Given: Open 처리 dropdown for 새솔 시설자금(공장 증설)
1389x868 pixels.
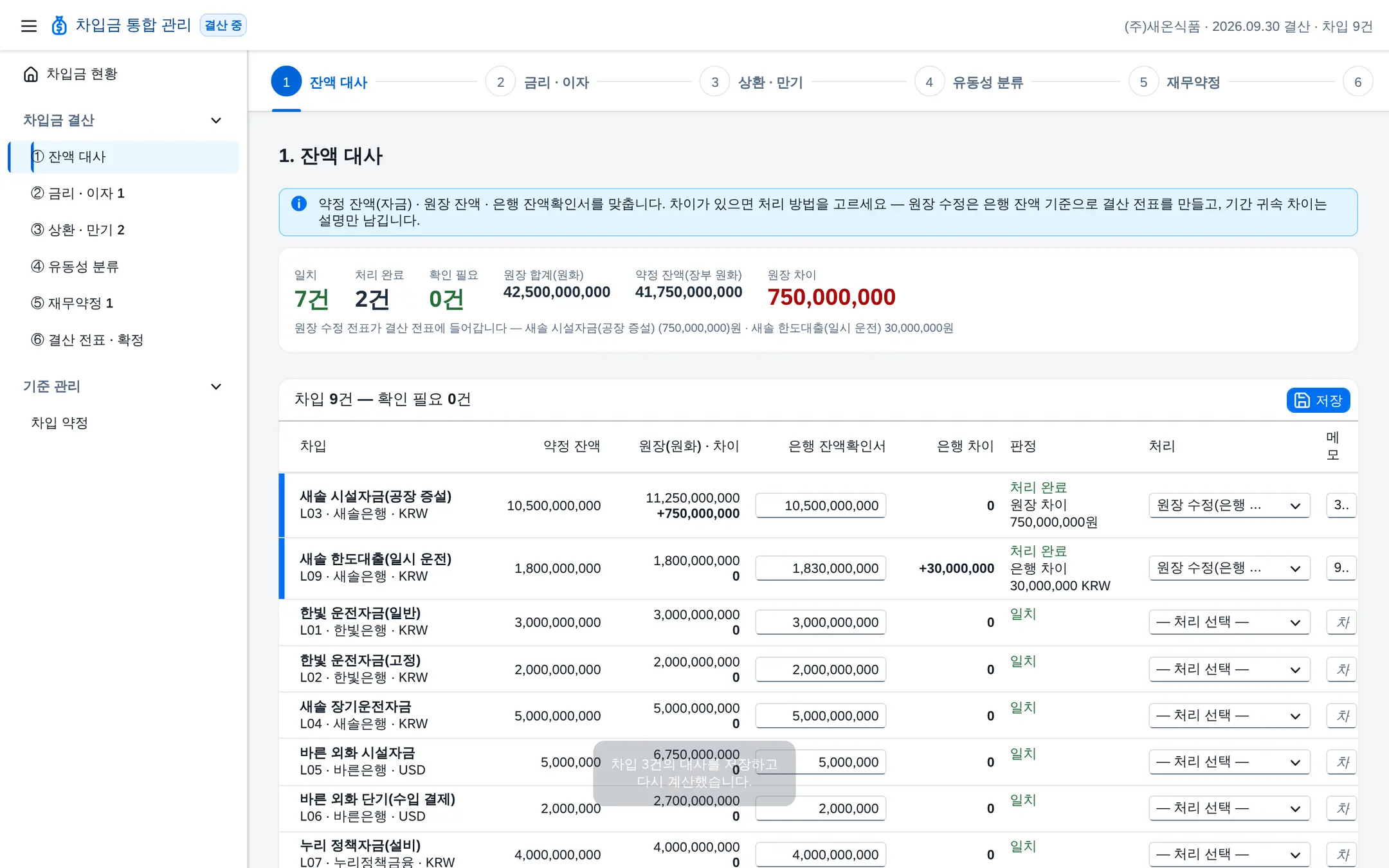Looking at the screenshot, I should pos(1229,505).
